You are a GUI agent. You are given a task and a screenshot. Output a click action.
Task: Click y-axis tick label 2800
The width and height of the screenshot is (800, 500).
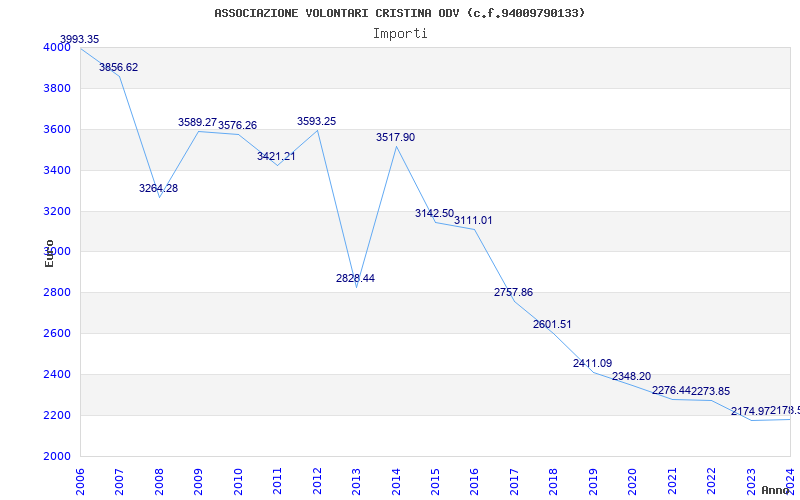click(57, 292)
